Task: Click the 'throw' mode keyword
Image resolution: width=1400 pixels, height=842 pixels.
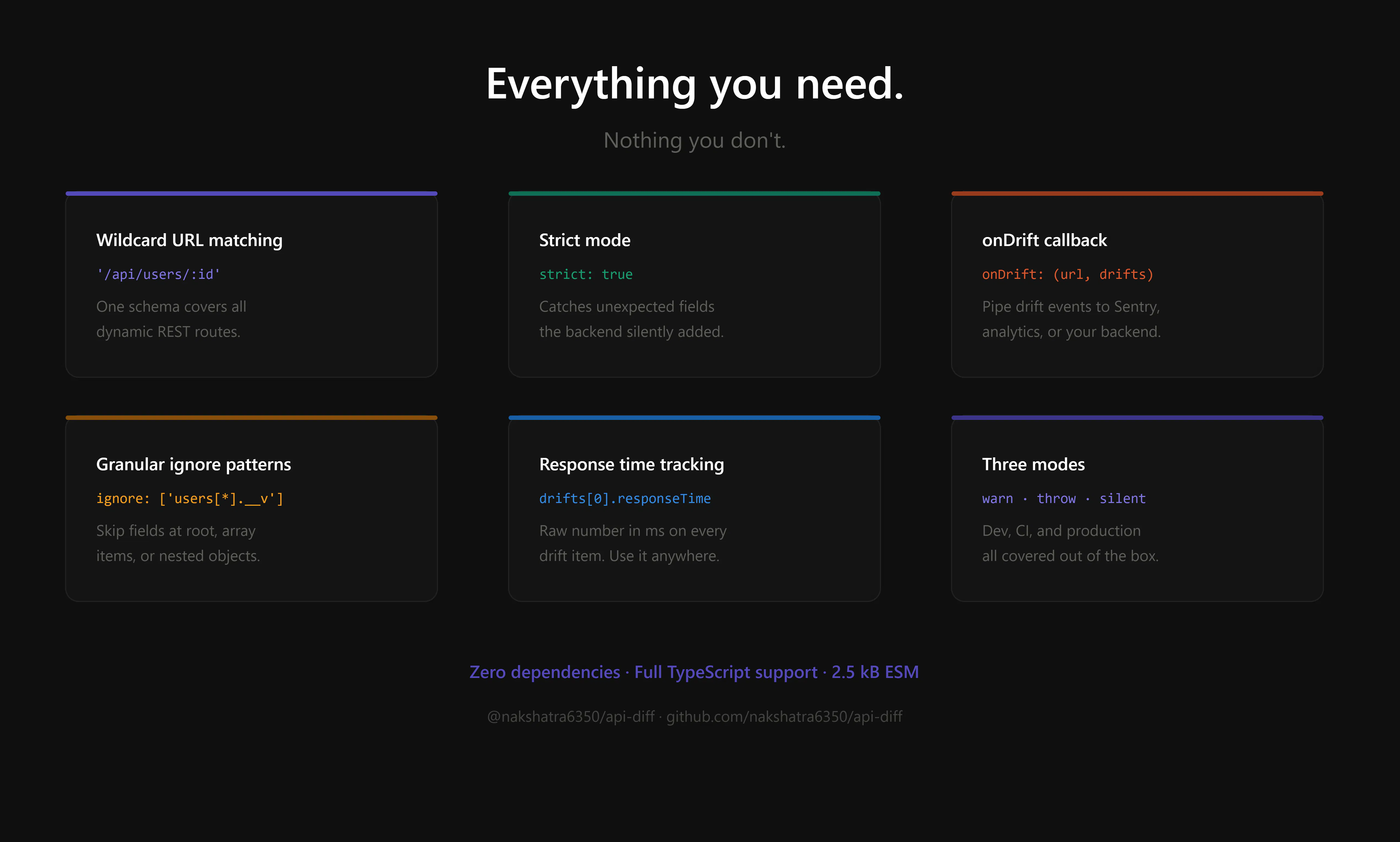Action: (1056, 499)
